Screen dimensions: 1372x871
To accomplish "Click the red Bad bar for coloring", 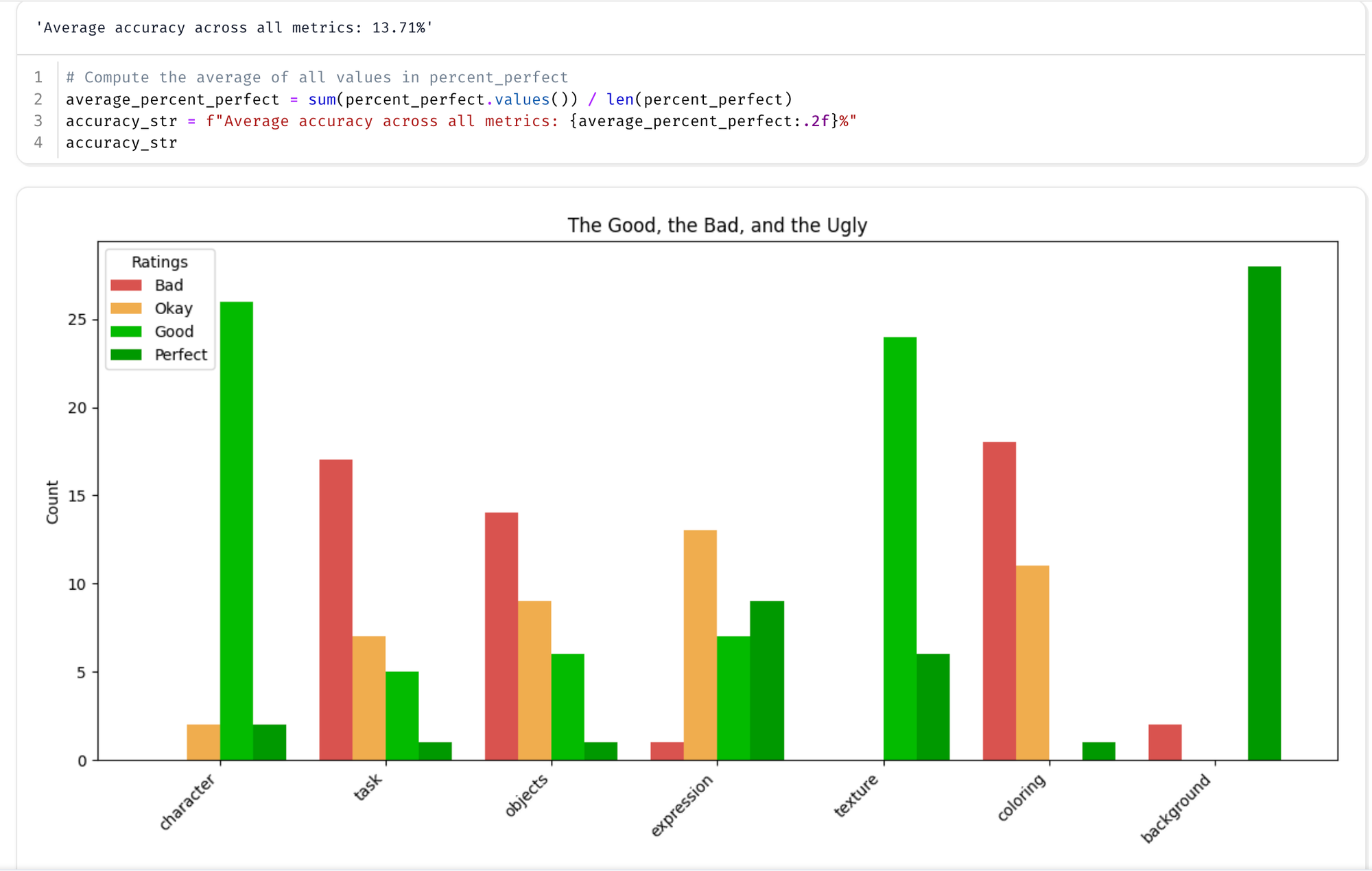I will [x=999, y=601].
